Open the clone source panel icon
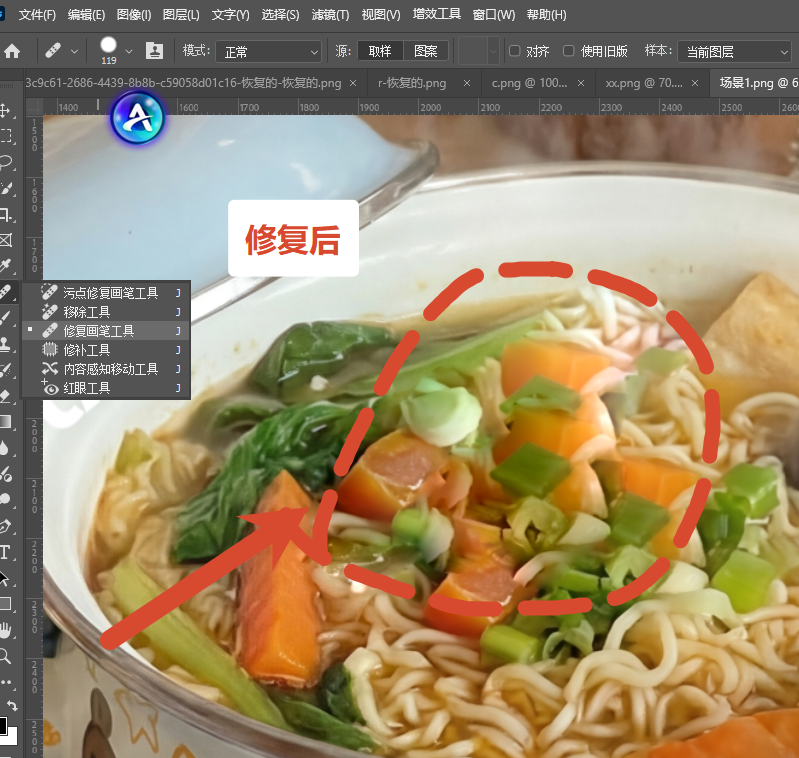Screen dimensions: 799x758 [154, 51]
